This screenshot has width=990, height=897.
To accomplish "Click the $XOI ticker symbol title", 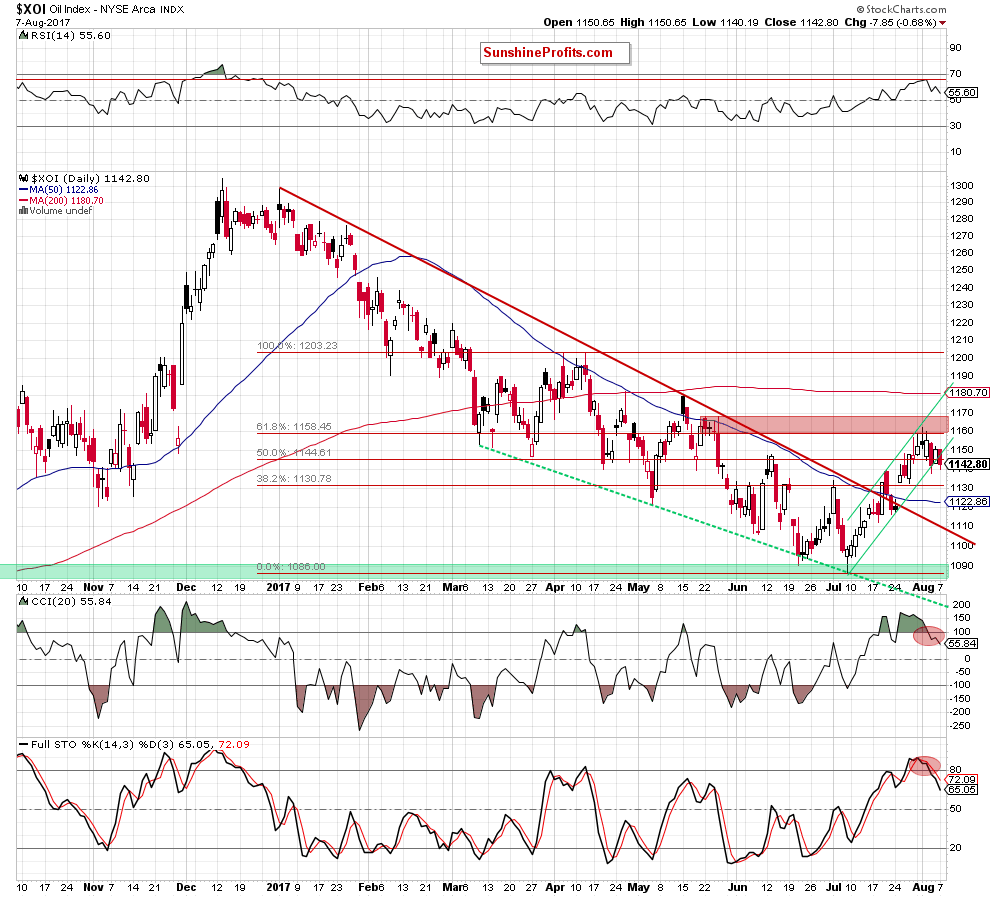I will pyautogui.click(x=30, y=9).
